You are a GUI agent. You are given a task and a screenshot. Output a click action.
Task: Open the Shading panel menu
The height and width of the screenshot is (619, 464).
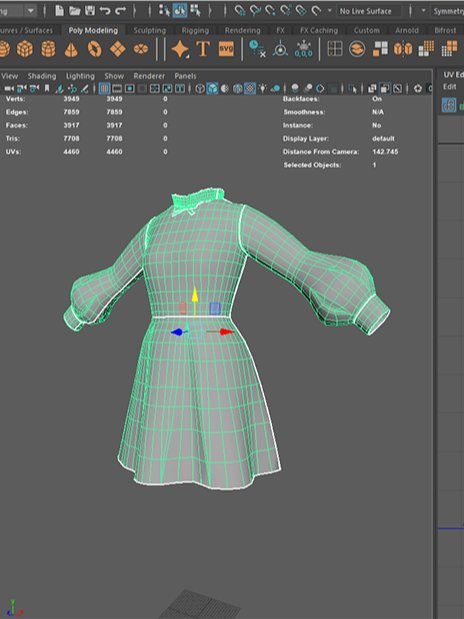click(x=42, y=76)
